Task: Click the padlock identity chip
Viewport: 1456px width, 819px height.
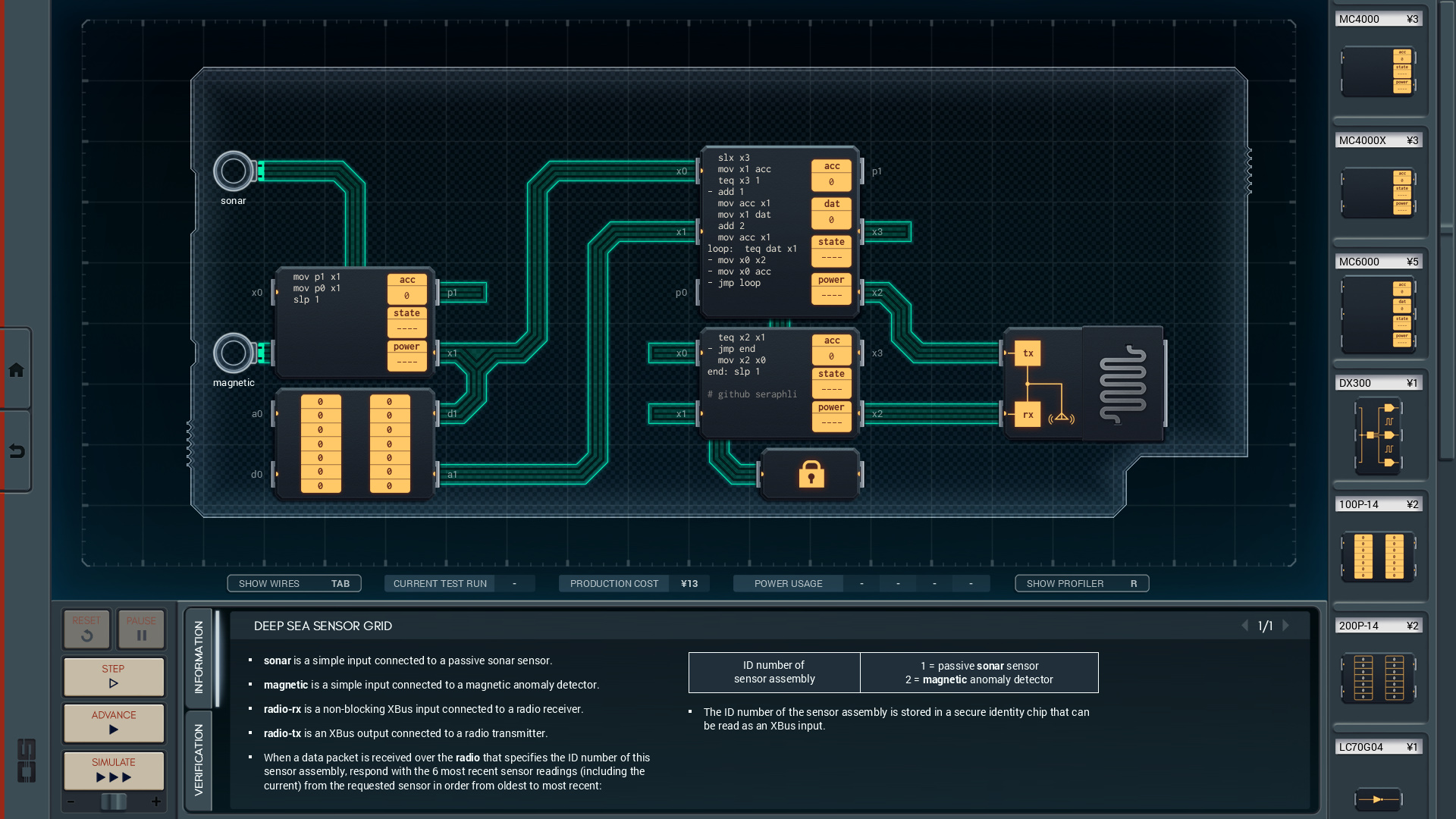Action: (811, 475)
